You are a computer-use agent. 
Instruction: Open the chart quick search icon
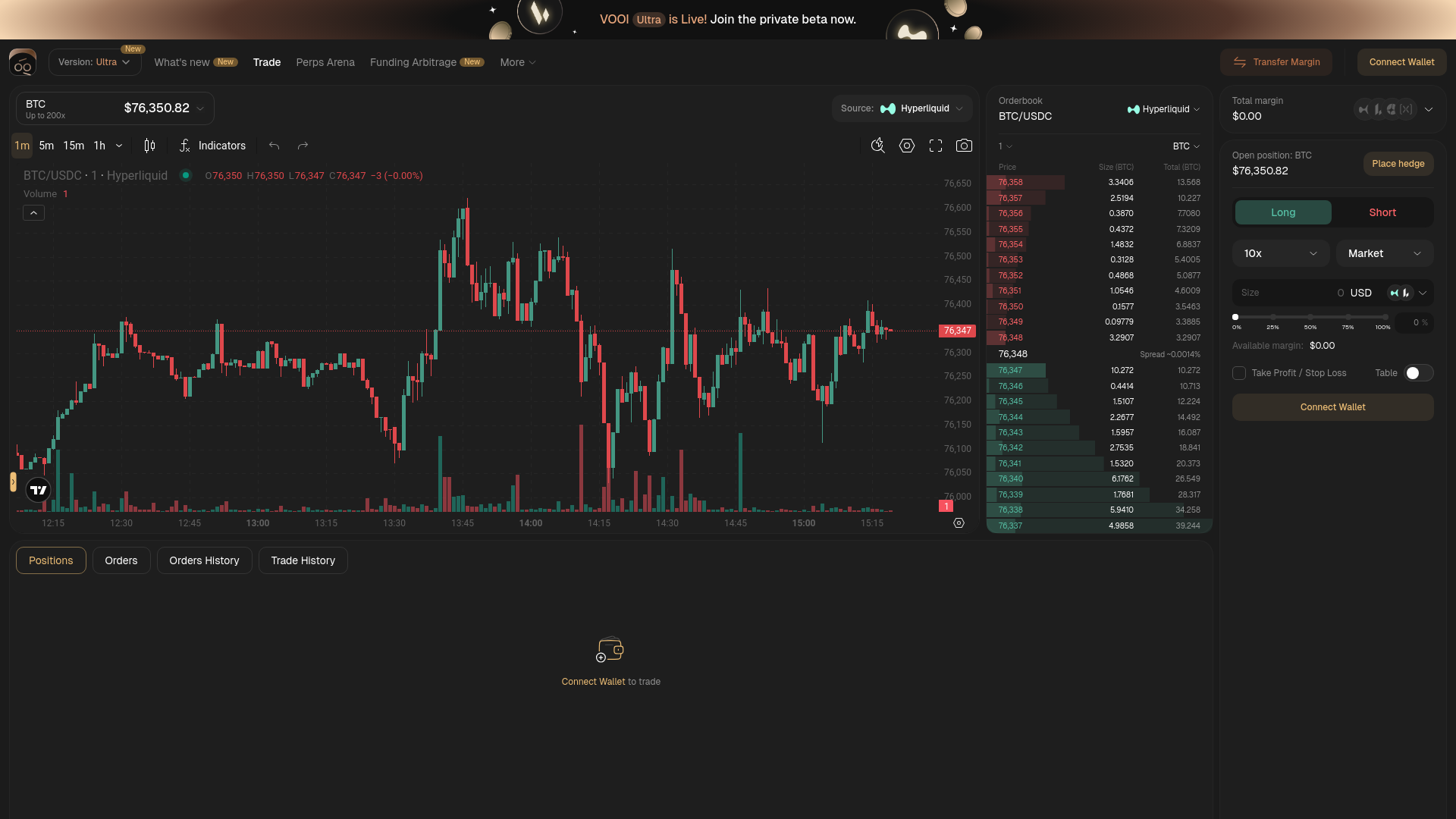[x=878, y=146]
